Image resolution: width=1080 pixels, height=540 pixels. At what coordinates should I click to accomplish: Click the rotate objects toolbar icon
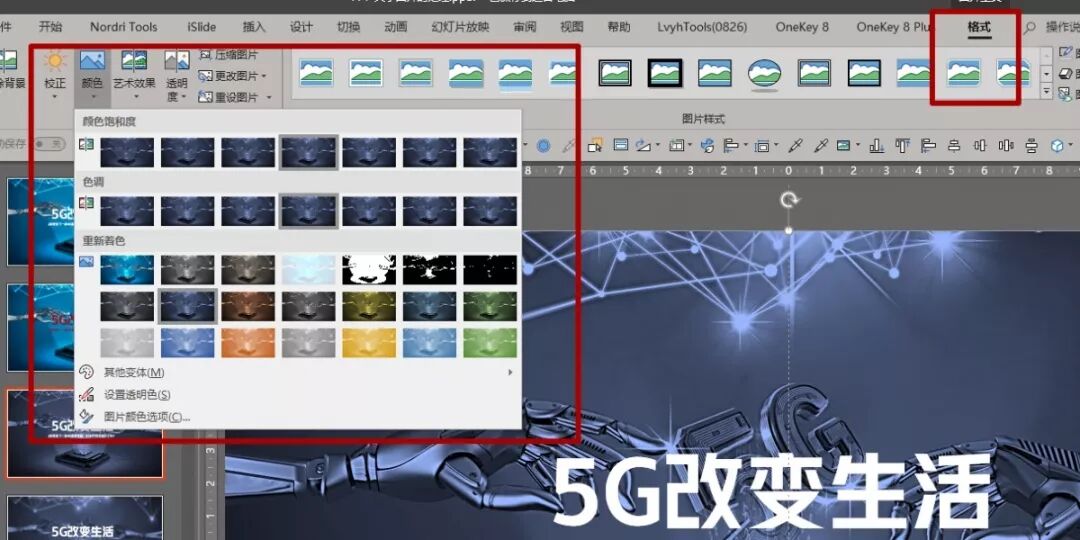[643, 145]
